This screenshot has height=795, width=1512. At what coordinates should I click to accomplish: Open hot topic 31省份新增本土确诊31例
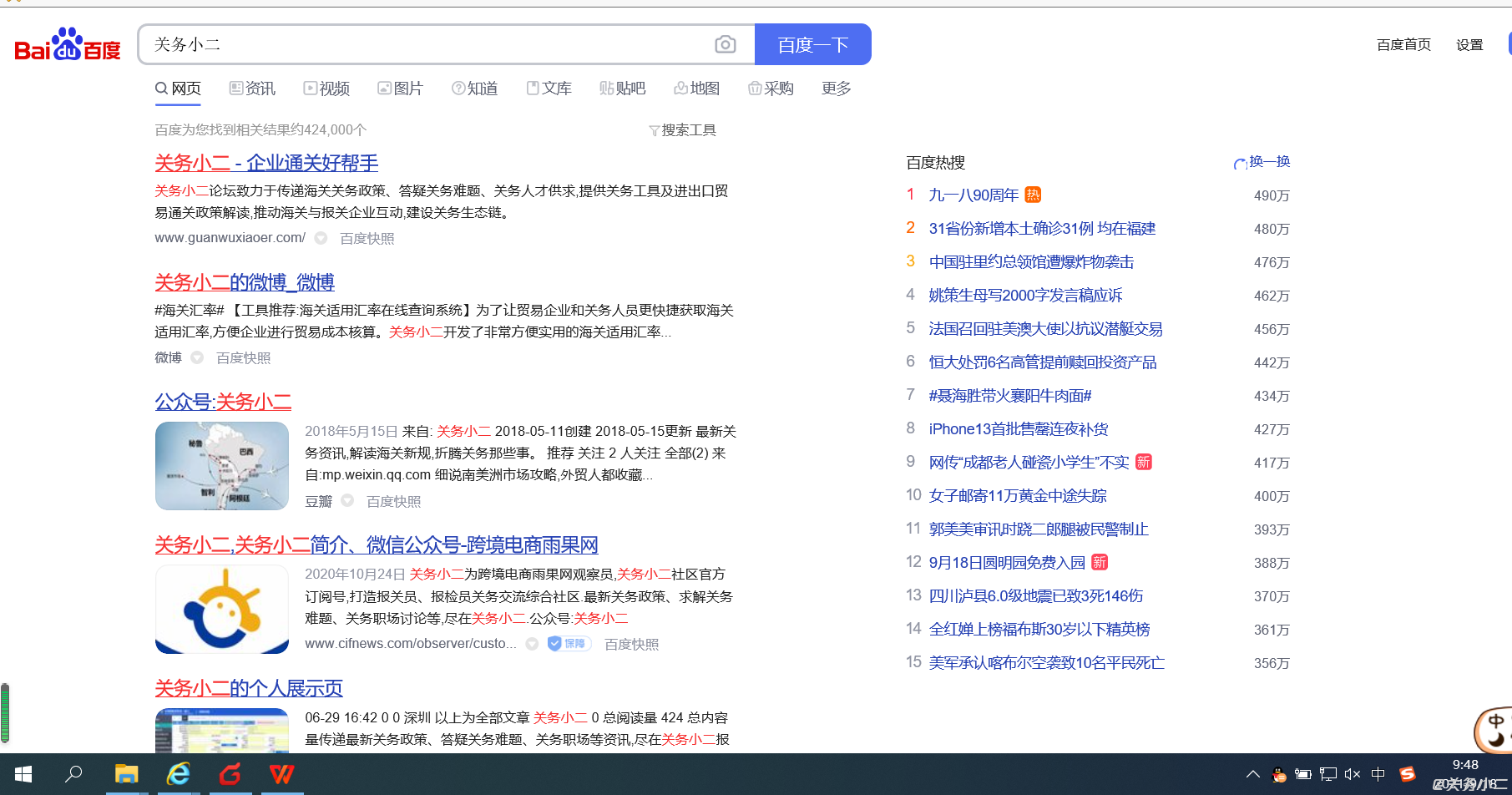pyautogui.click(x=1043, y=229)
